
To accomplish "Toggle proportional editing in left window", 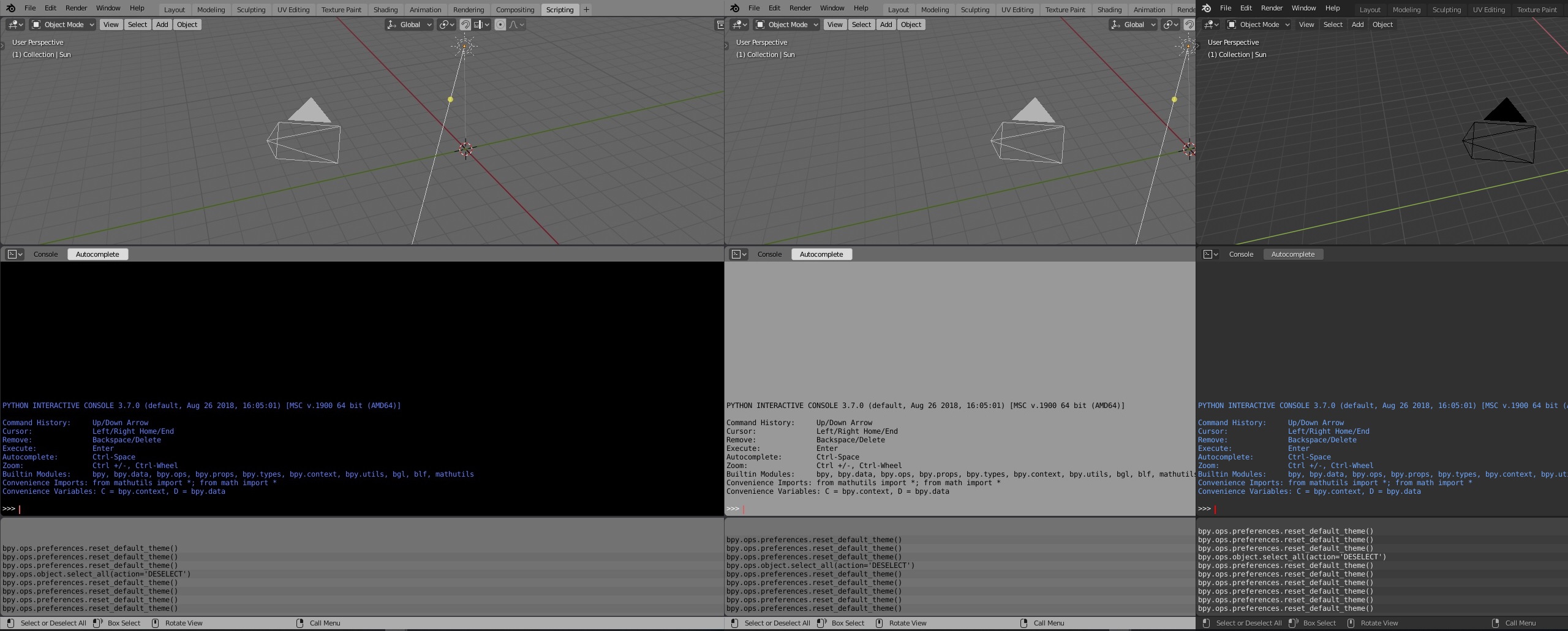I will [x=500, y=25].
